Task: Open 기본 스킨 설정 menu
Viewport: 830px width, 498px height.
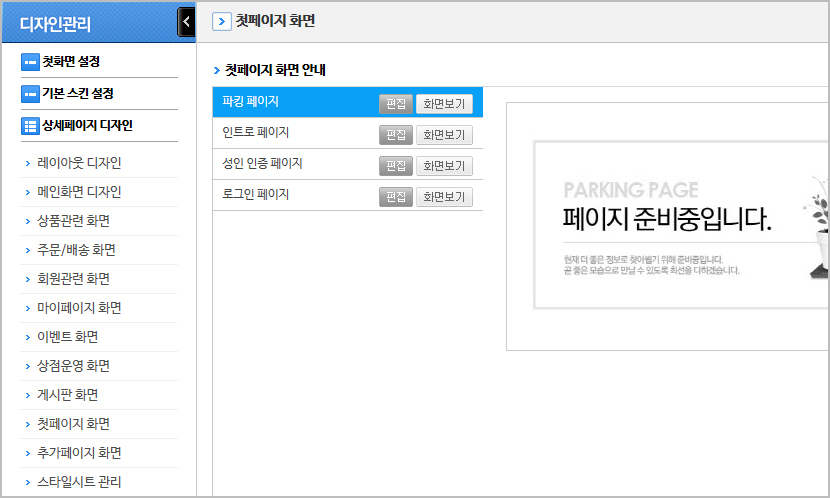Action: pos(78,94)
